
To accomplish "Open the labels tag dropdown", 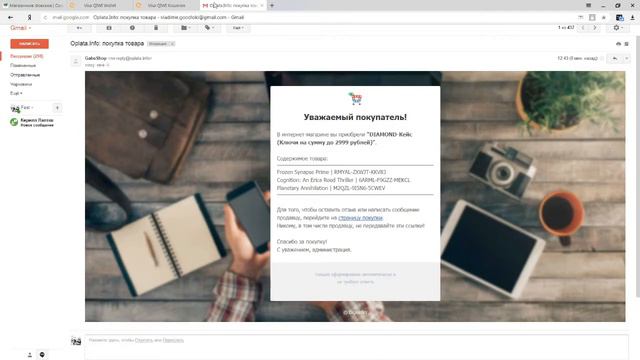I will click(x=209, y=28).
